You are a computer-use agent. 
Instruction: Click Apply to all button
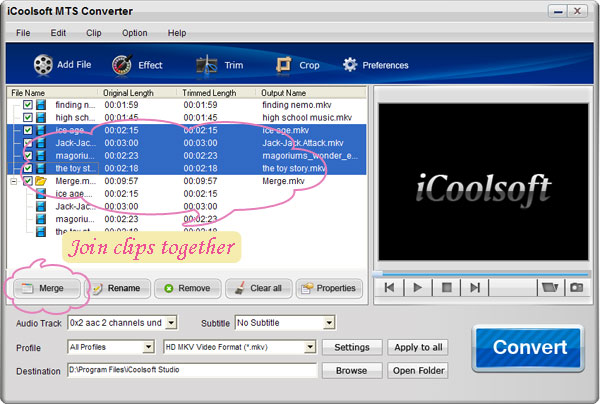(418, 347)
